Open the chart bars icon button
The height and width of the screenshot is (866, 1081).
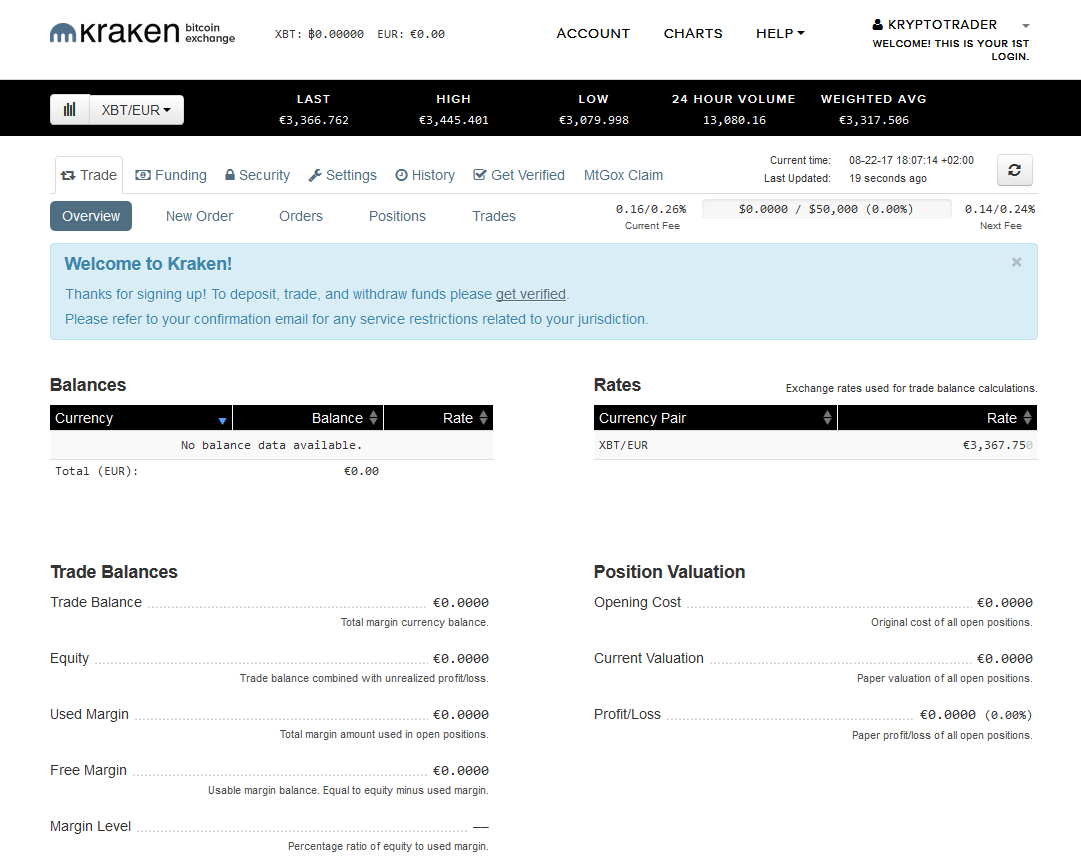(x=70, y=110)
